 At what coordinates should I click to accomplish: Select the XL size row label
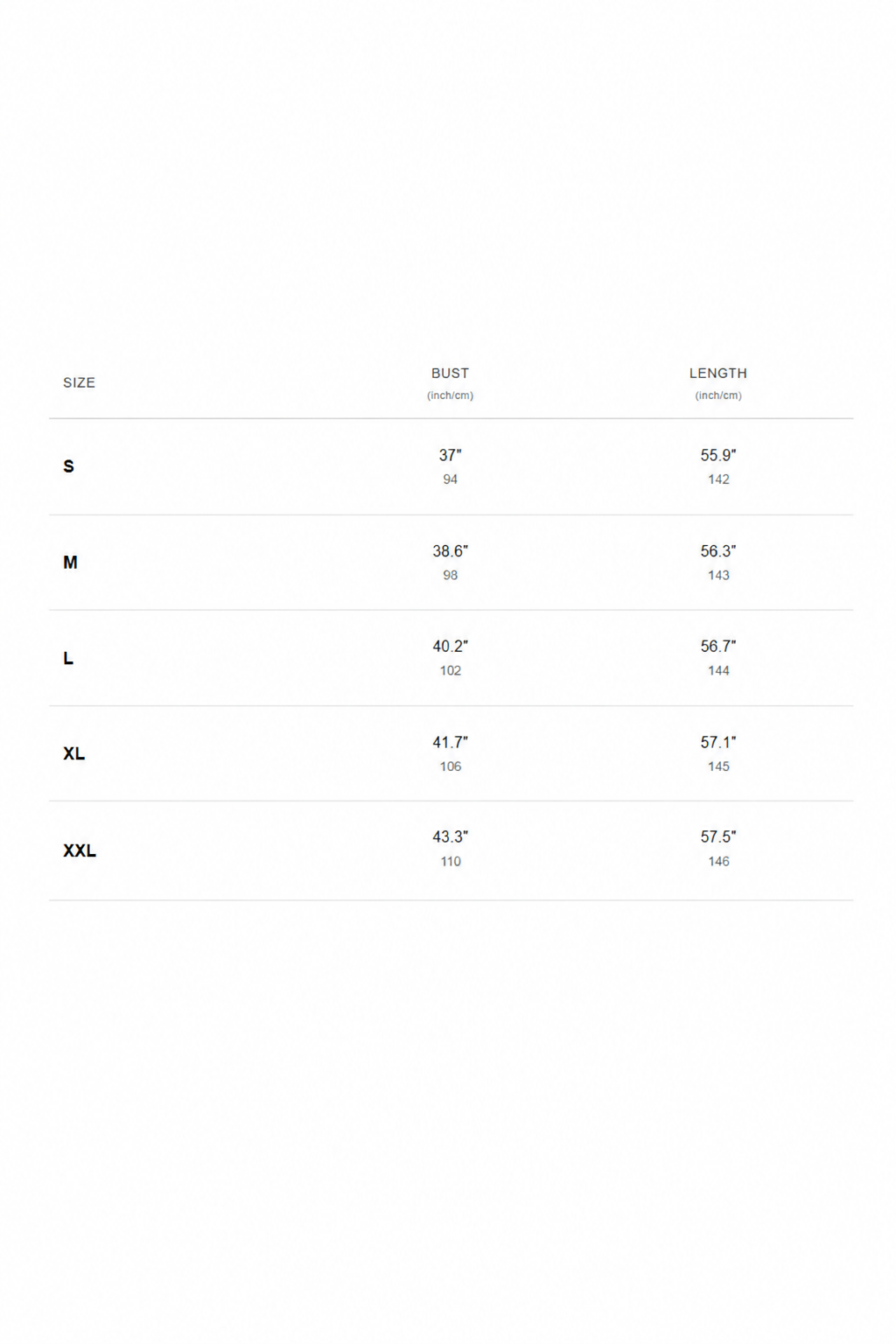tap(73, 753)
